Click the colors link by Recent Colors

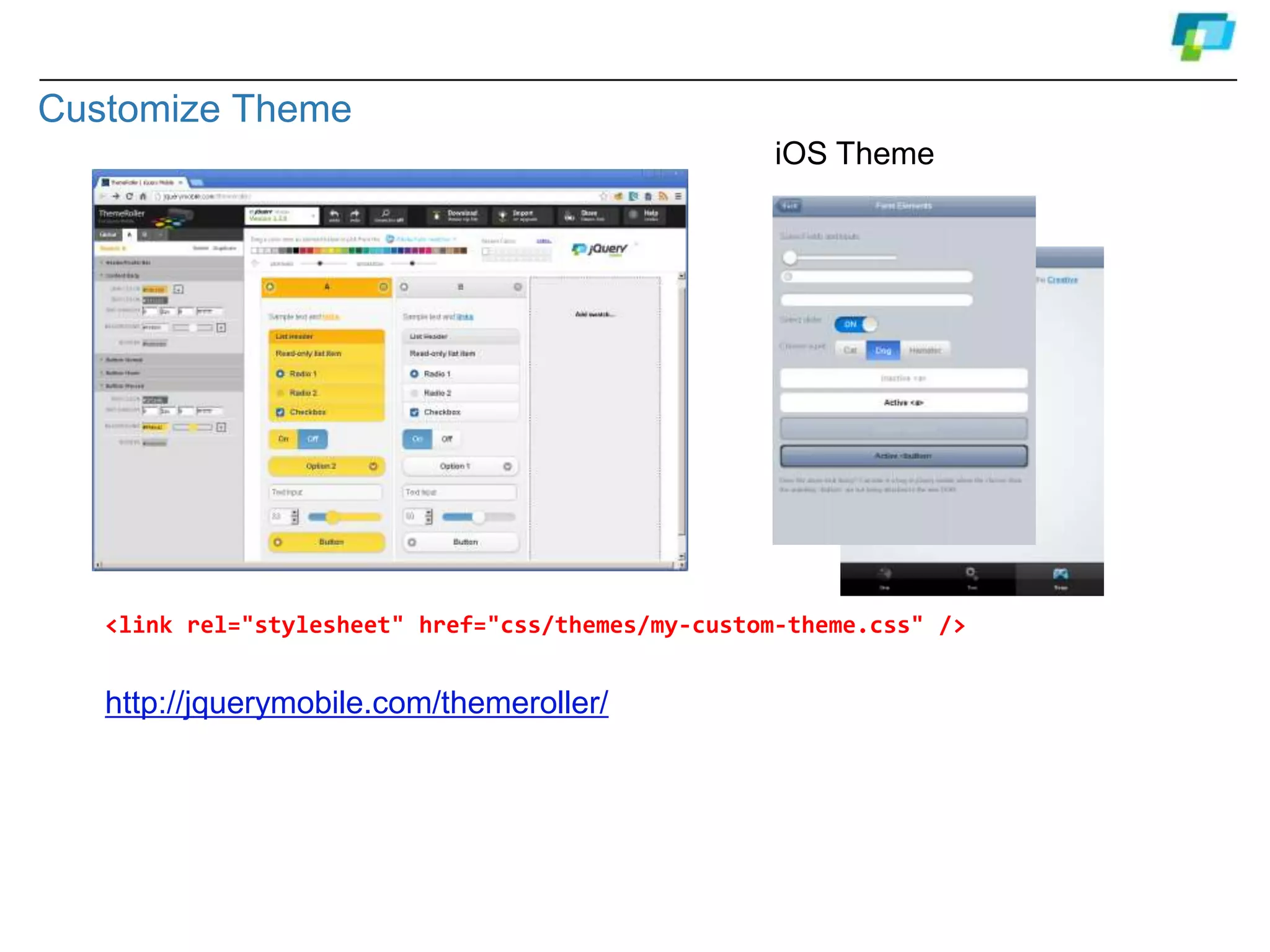click(544, 240)
